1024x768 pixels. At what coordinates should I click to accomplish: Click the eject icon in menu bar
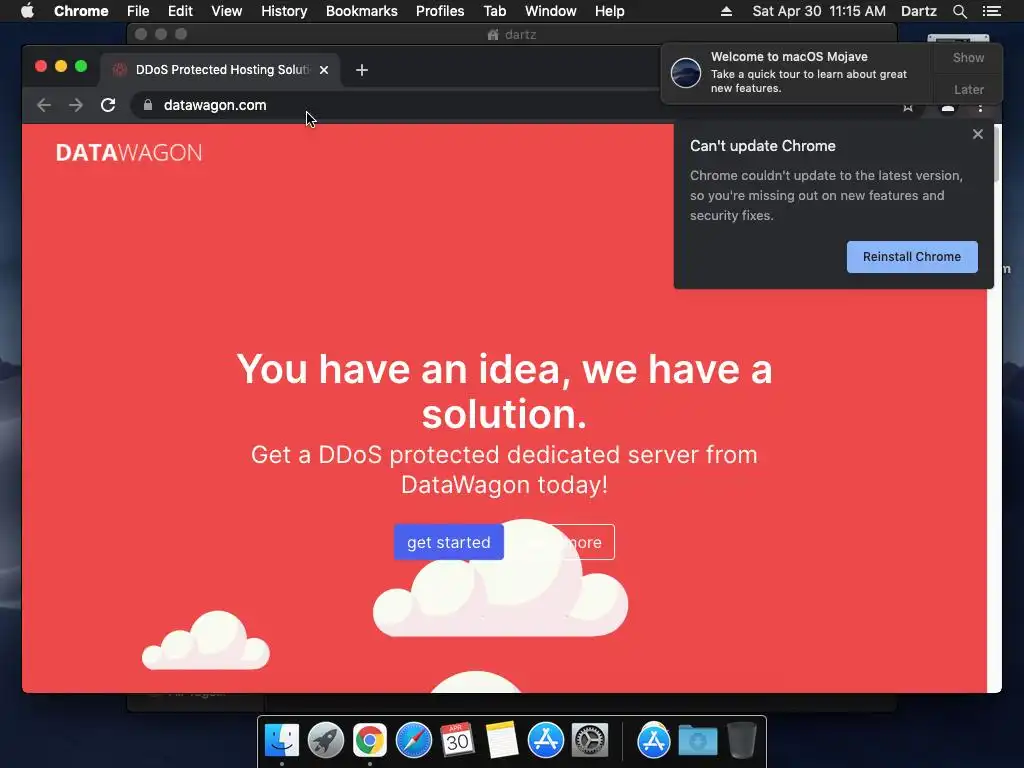point(726,11)
